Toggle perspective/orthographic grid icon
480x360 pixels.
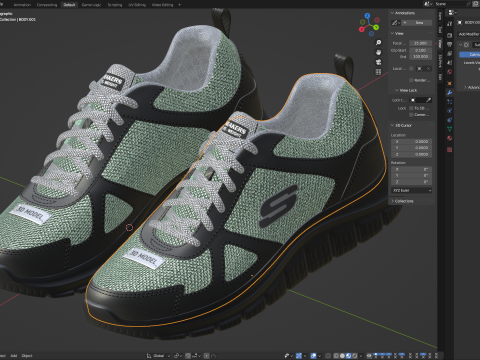378,72
